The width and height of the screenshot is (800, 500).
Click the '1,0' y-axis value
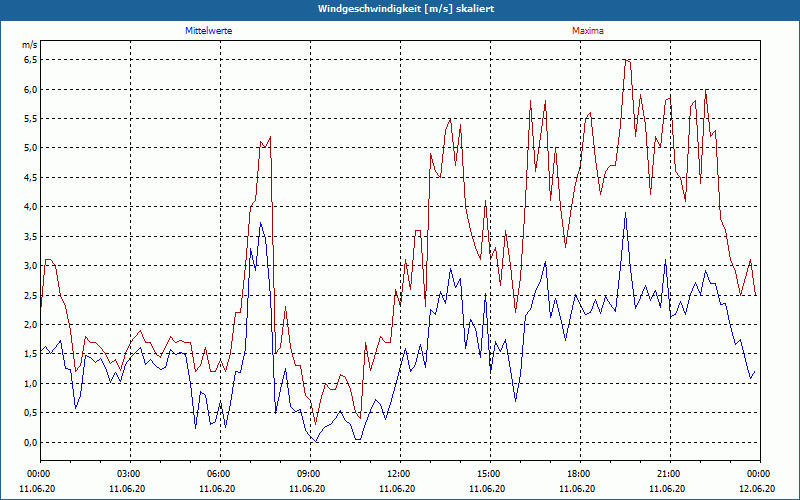(30, 383)
